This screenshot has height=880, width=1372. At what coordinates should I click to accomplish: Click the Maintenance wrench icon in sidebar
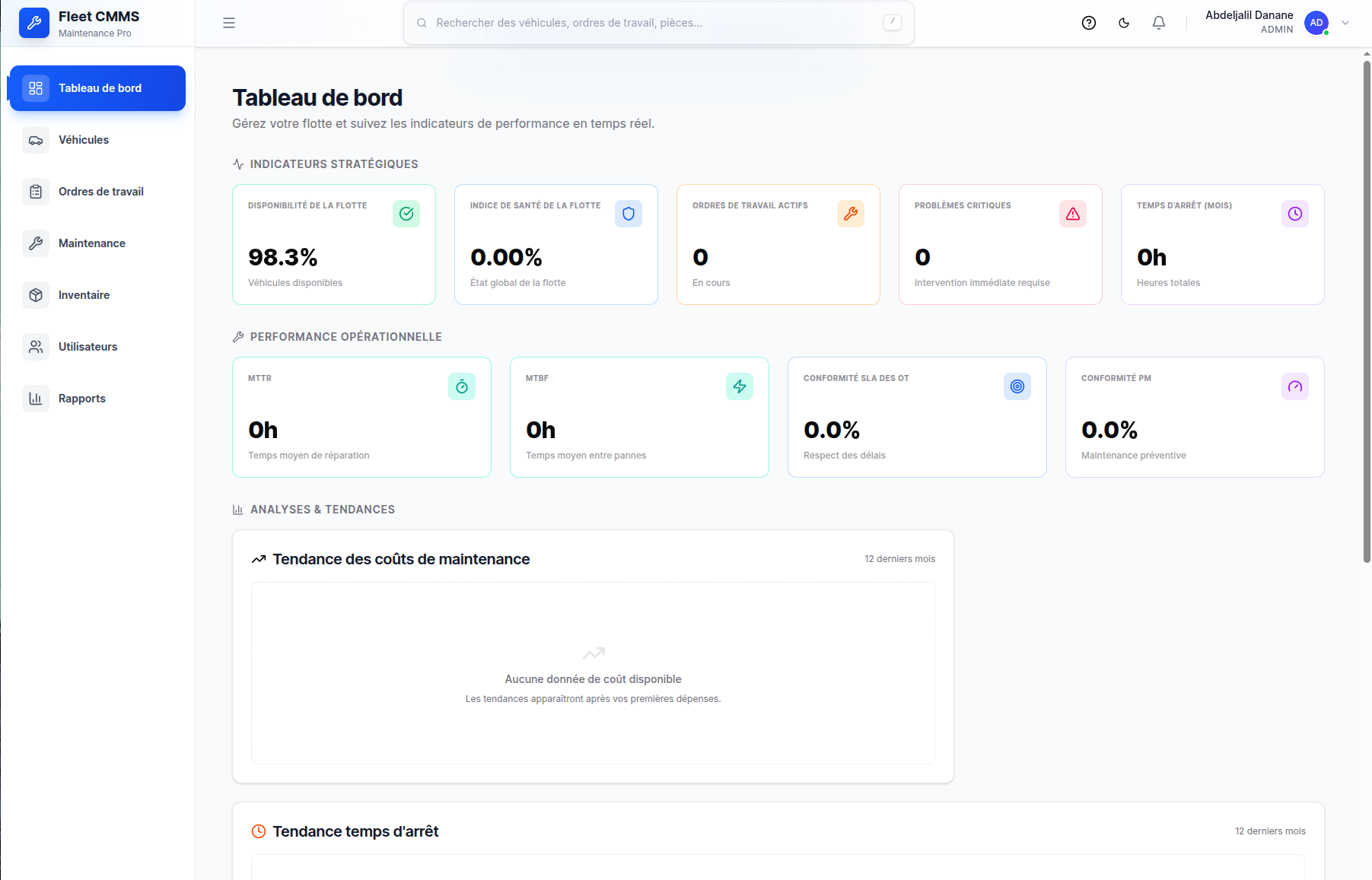pyautogui.click(x=36, y=243)
